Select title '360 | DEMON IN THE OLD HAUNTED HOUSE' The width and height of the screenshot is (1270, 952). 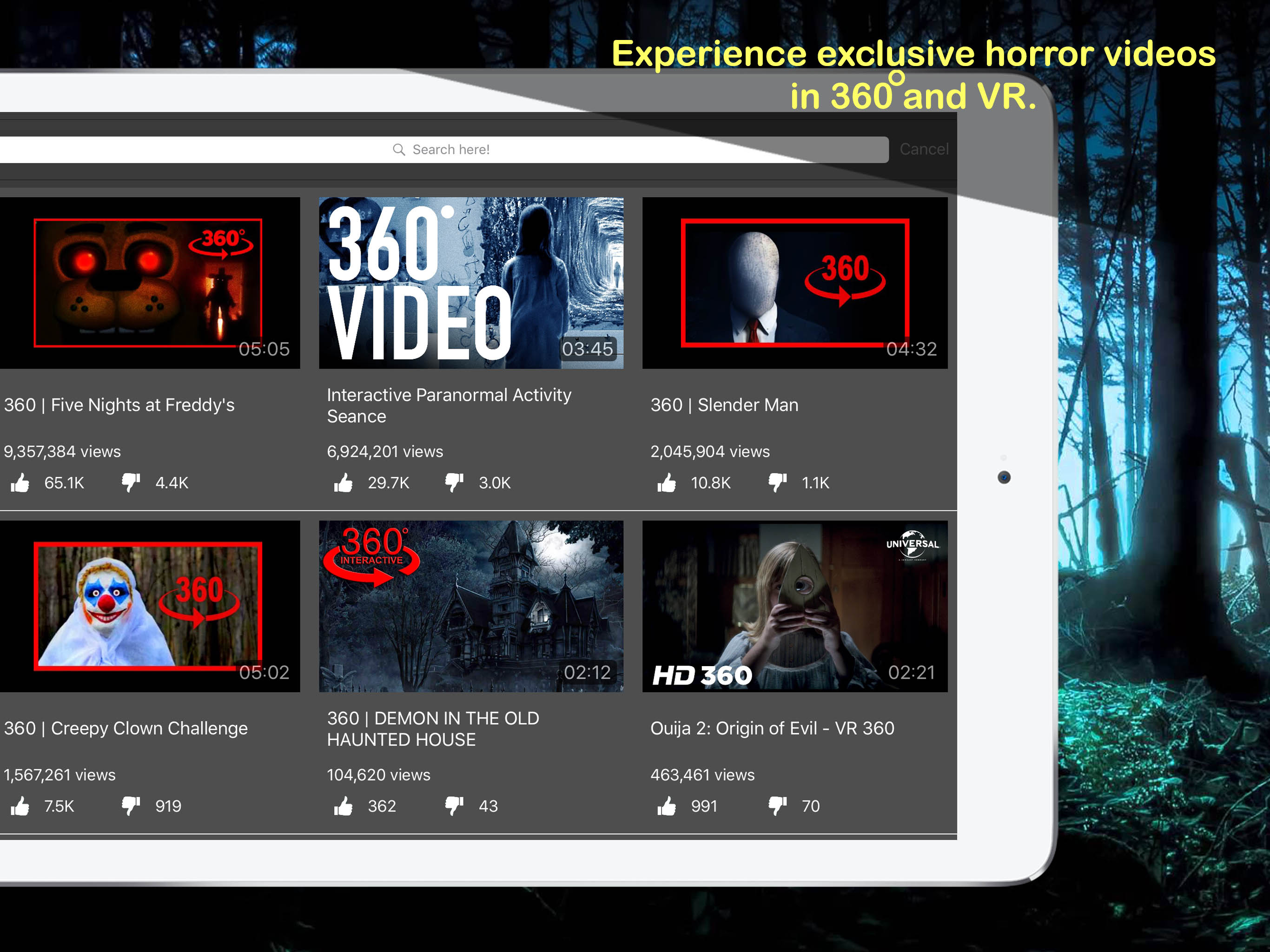tap(433, 728)
